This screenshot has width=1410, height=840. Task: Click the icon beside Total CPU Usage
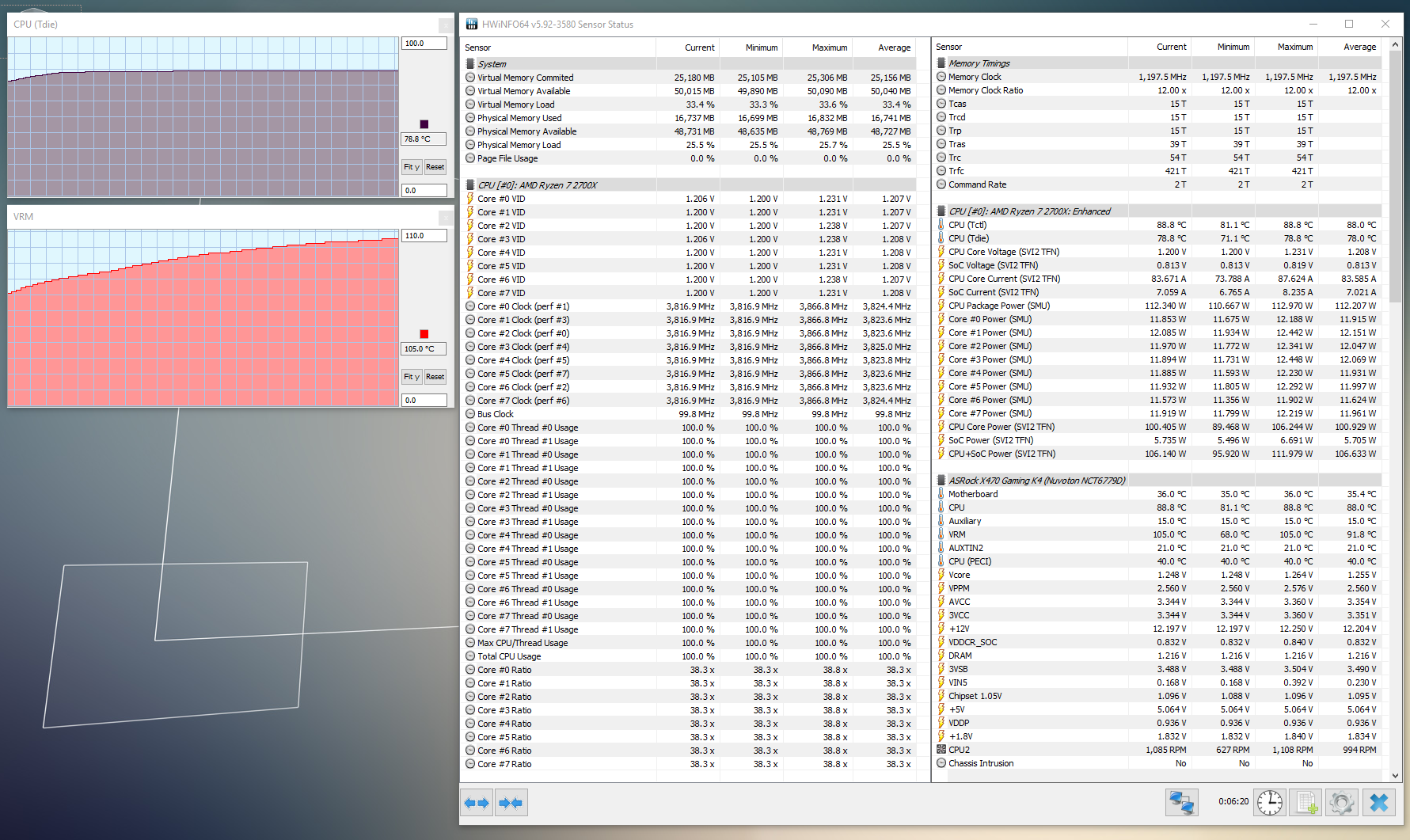coord(470,656)
